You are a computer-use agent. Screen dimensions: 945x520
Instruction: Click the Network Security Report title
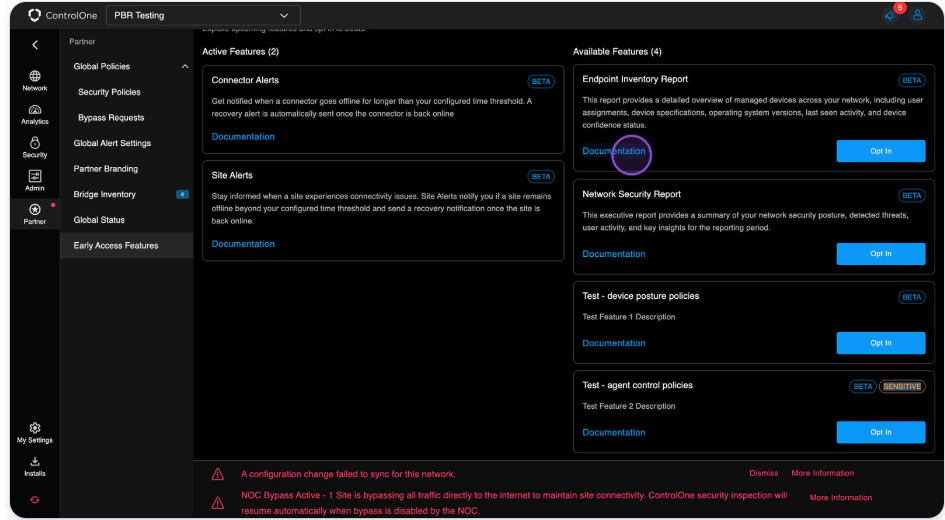point(631,194)
